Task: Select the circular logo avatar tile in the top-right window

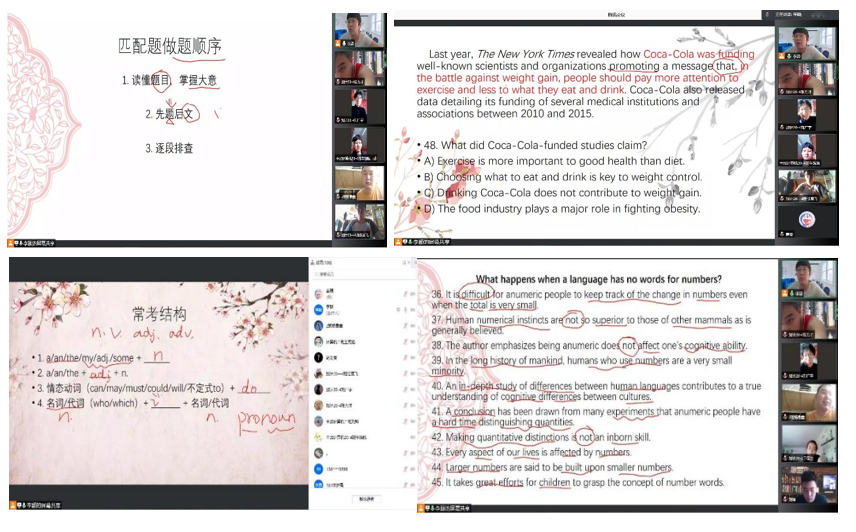Action: [808, 216]
